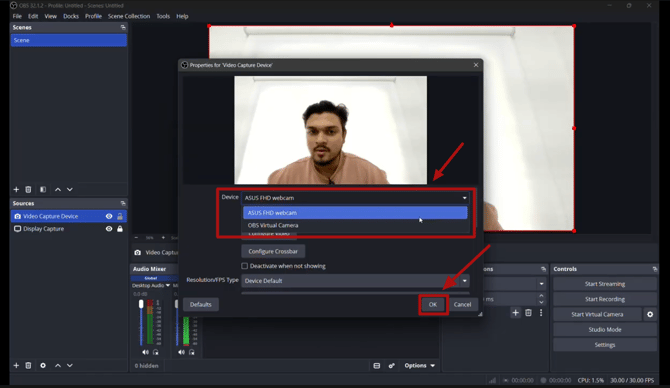Viewport: 670px width, 388px height.
Task: Mute second audio channel speaker icon
Action: click(181, 352)
